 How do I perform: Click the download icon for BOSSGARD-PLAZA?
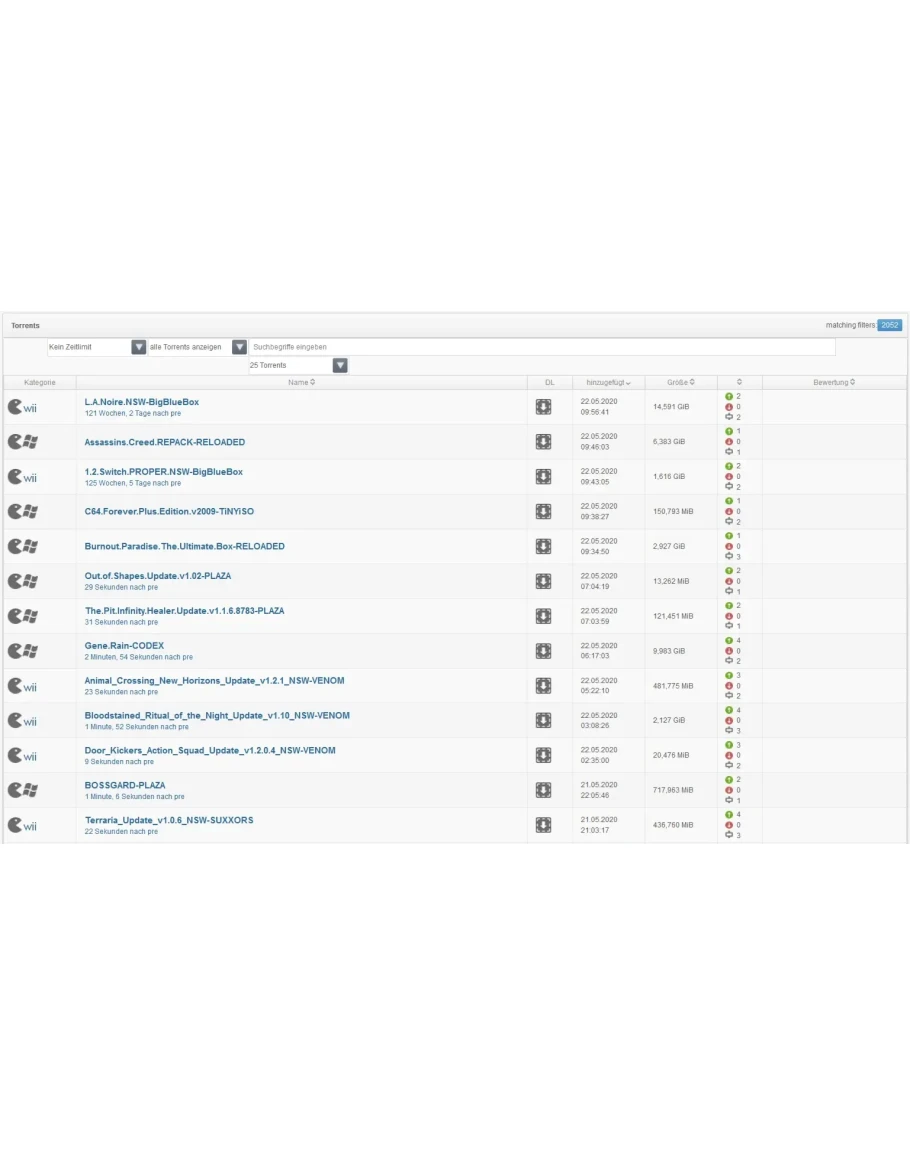tap(543, 790)
